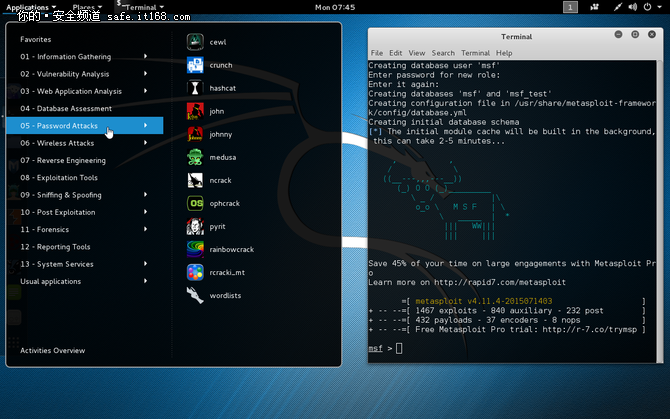Select 05 - Password Attacks category
Screen dimensions: 670x419
85,126
